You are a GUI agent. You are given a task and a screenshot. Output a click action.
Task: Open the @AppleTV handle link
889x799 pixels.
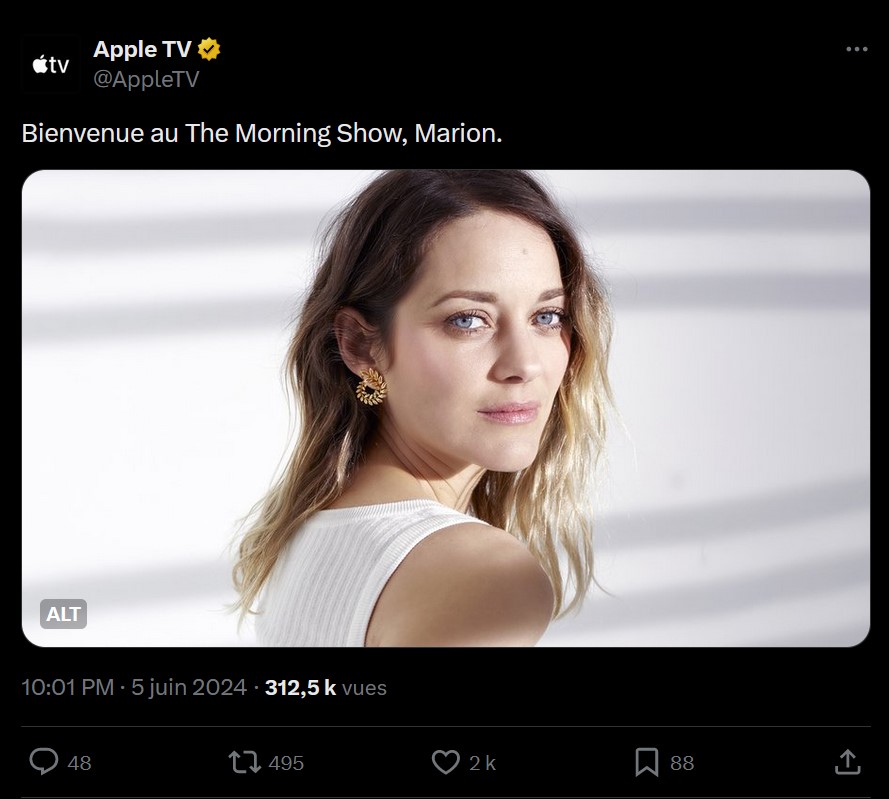point(146,79)
